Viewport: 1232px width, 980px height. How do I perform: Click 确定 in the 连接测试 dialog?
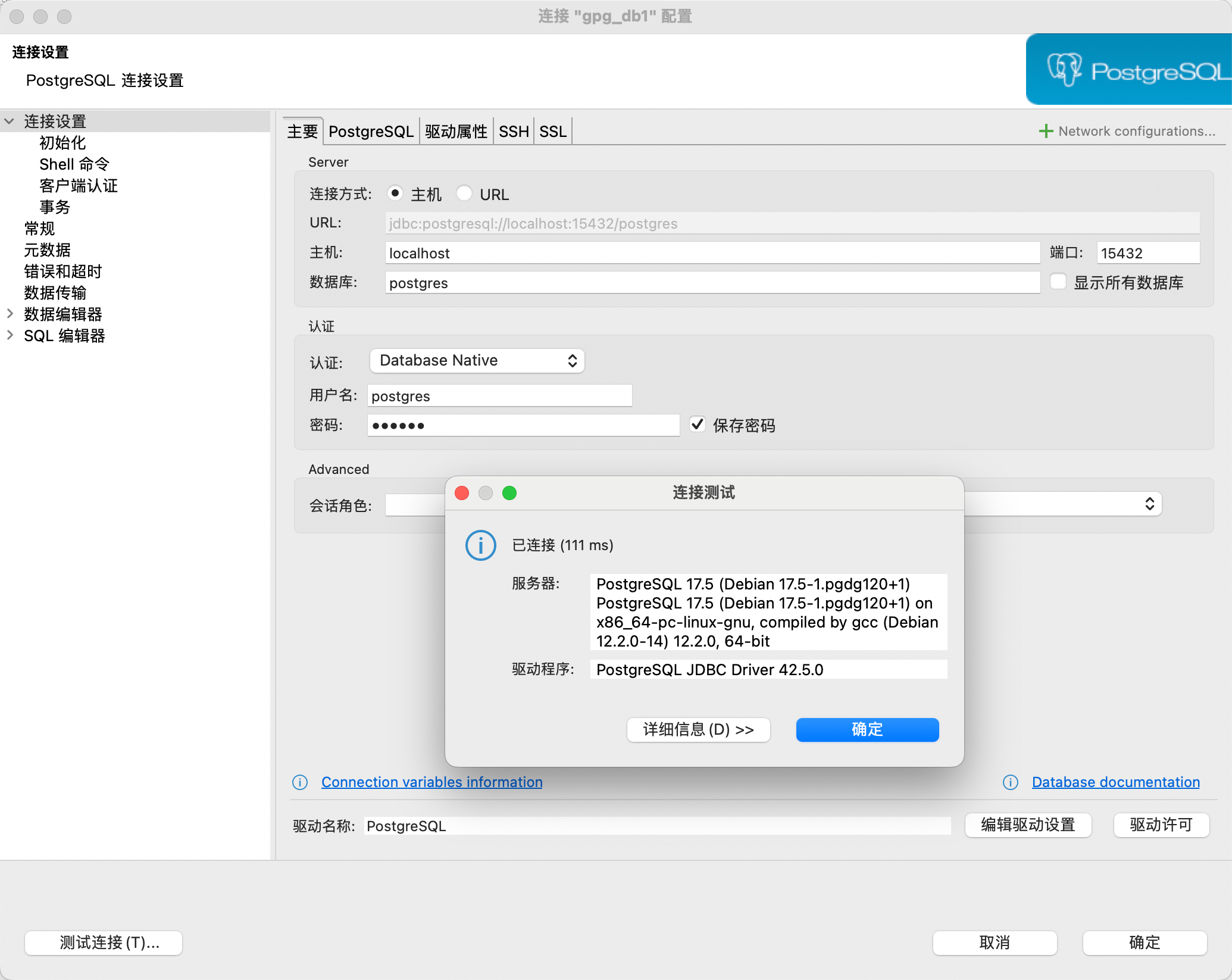click(x=868, y=730)
